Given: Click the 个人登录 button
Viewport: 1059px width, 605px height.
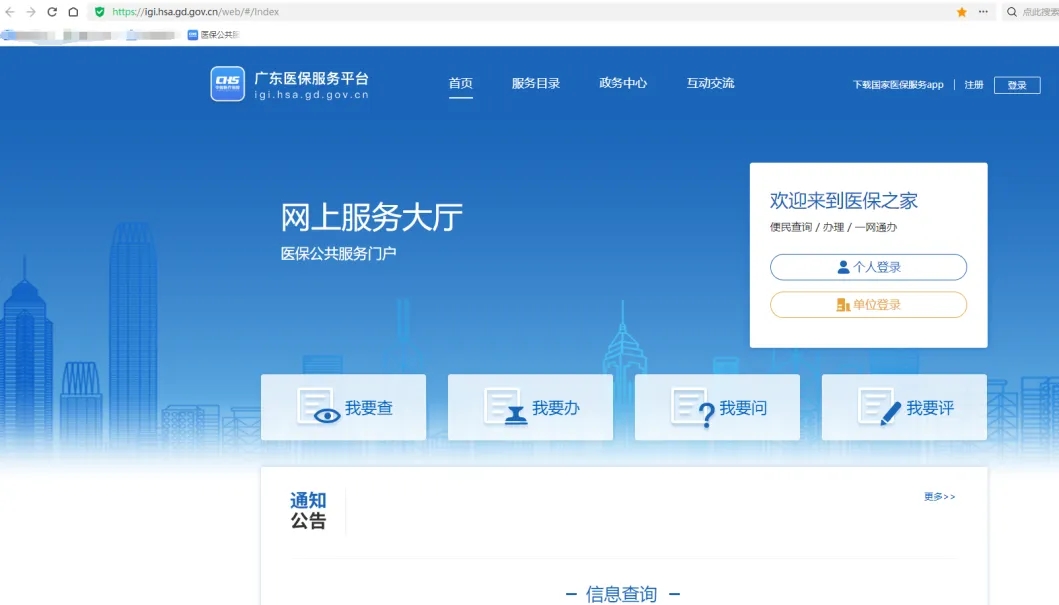Looking at the screenshot, I should click(868, 268).
